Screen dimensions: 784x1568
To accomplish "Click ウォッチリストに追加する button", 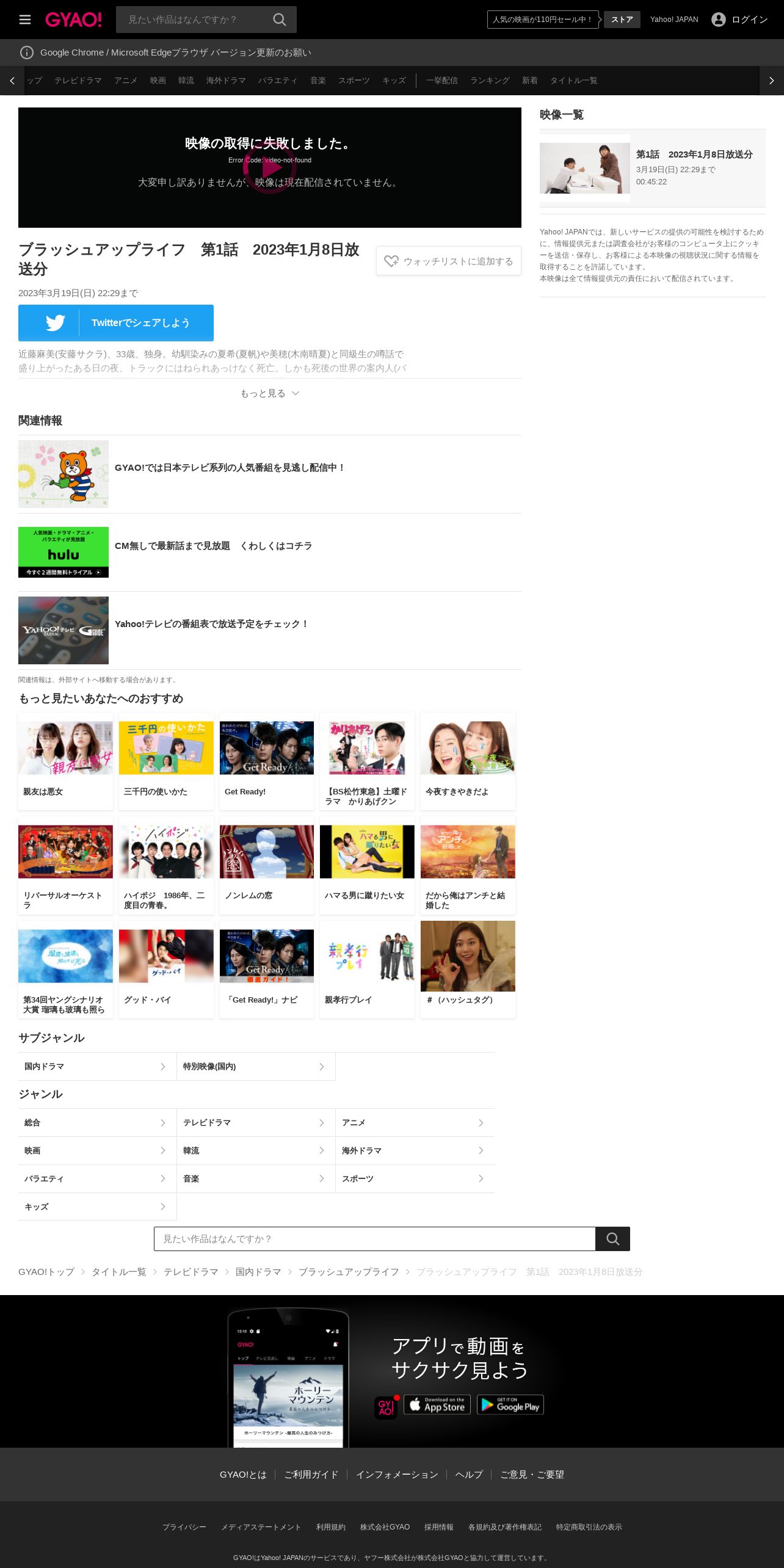I will (x=449, y=261).
